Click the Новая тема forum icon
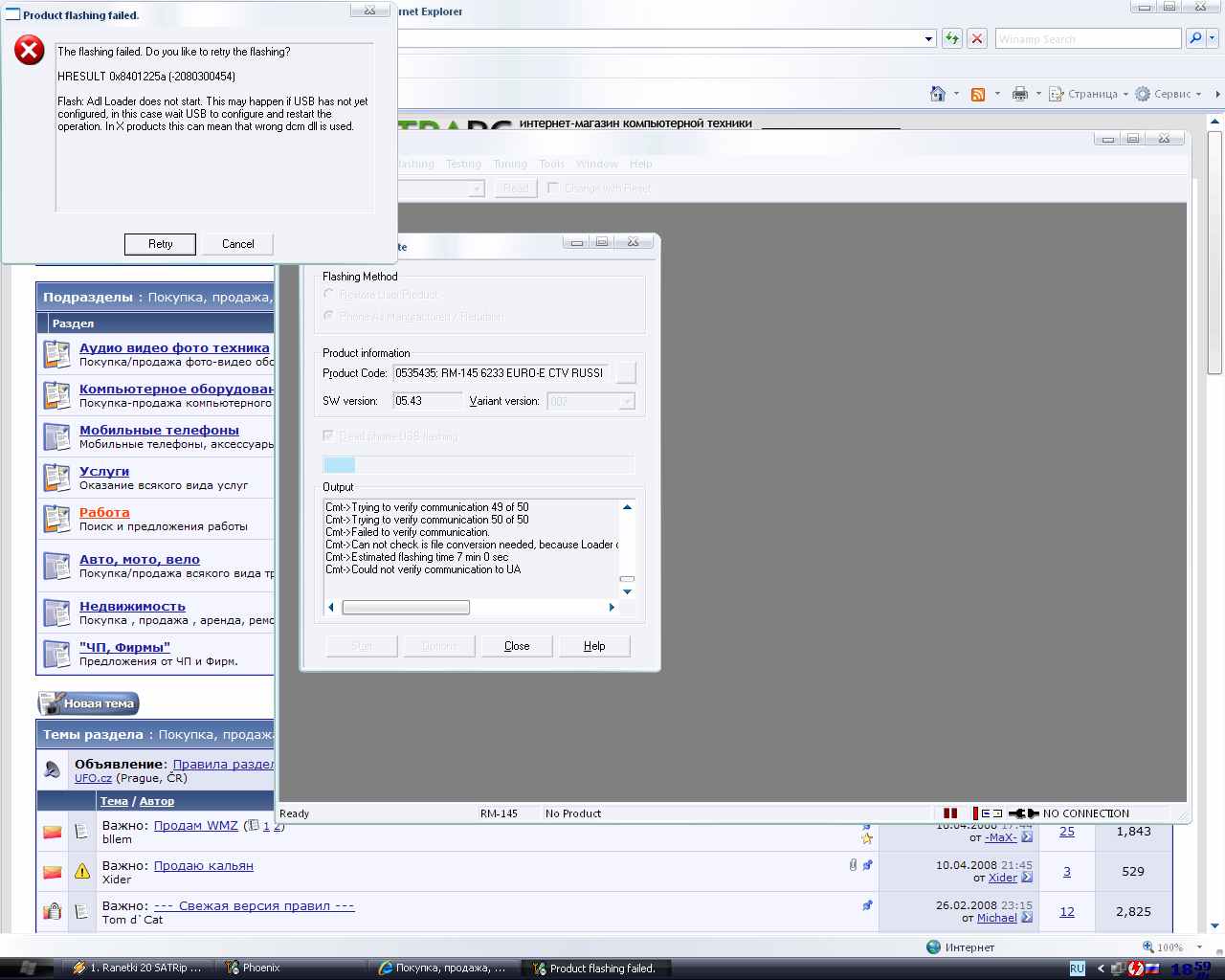This screenshot has width=1225, height=980. (89, 703)
